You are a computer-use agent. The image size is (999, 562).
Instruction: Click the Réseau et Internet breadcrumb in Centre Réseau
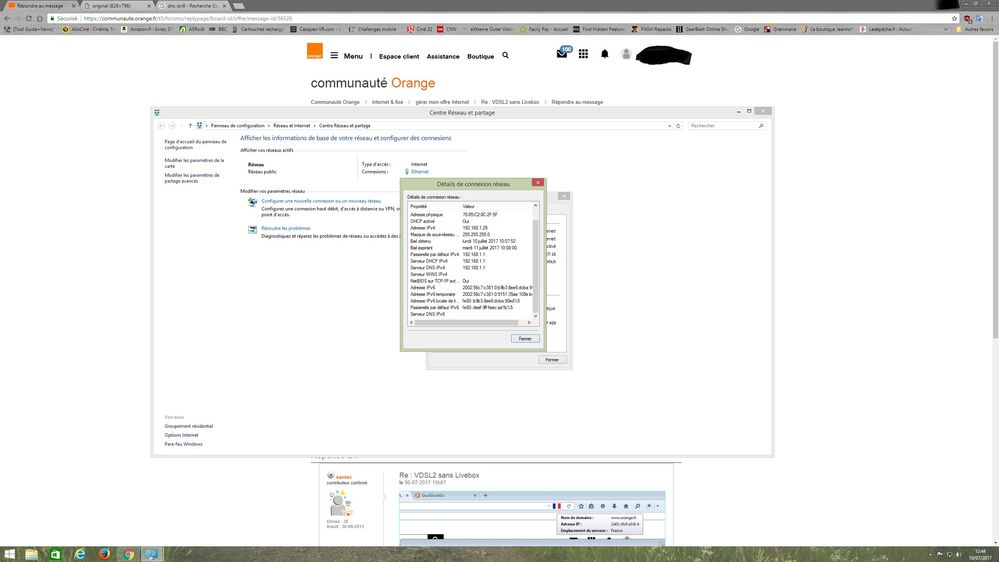292,126
